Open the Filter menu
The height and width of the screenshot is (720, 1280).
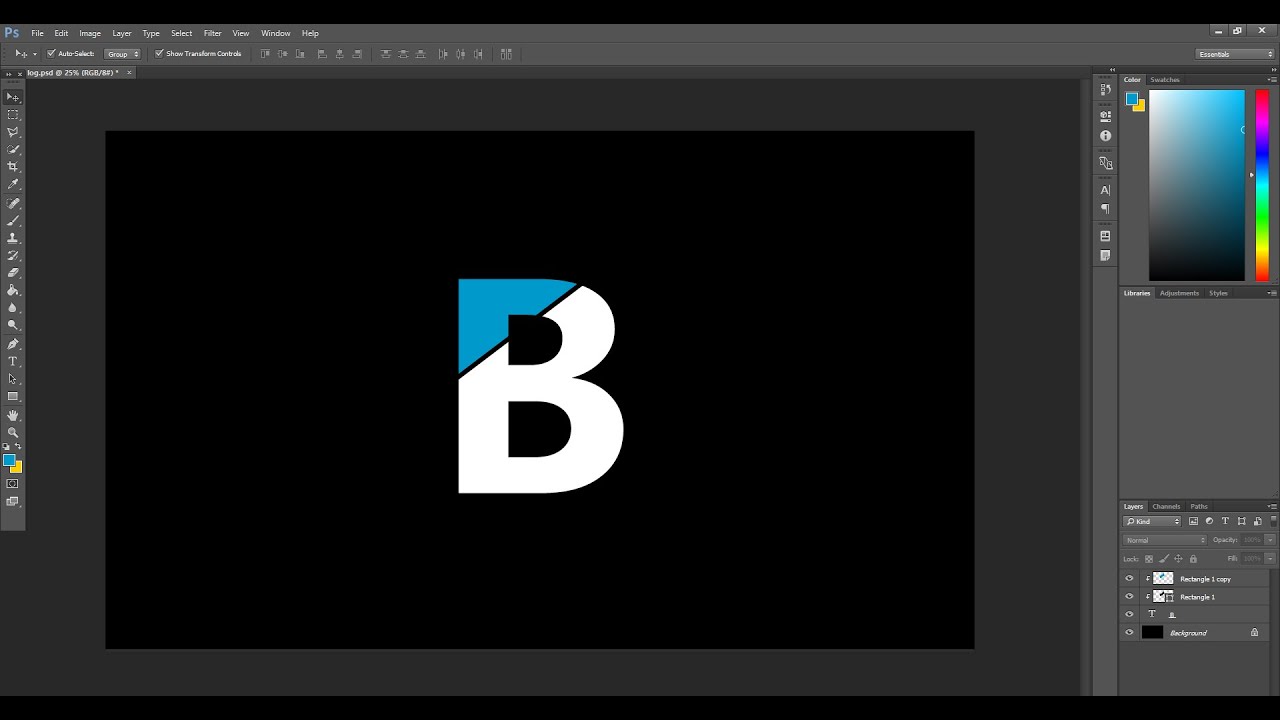pyautogui.click(x=213, y=33)
